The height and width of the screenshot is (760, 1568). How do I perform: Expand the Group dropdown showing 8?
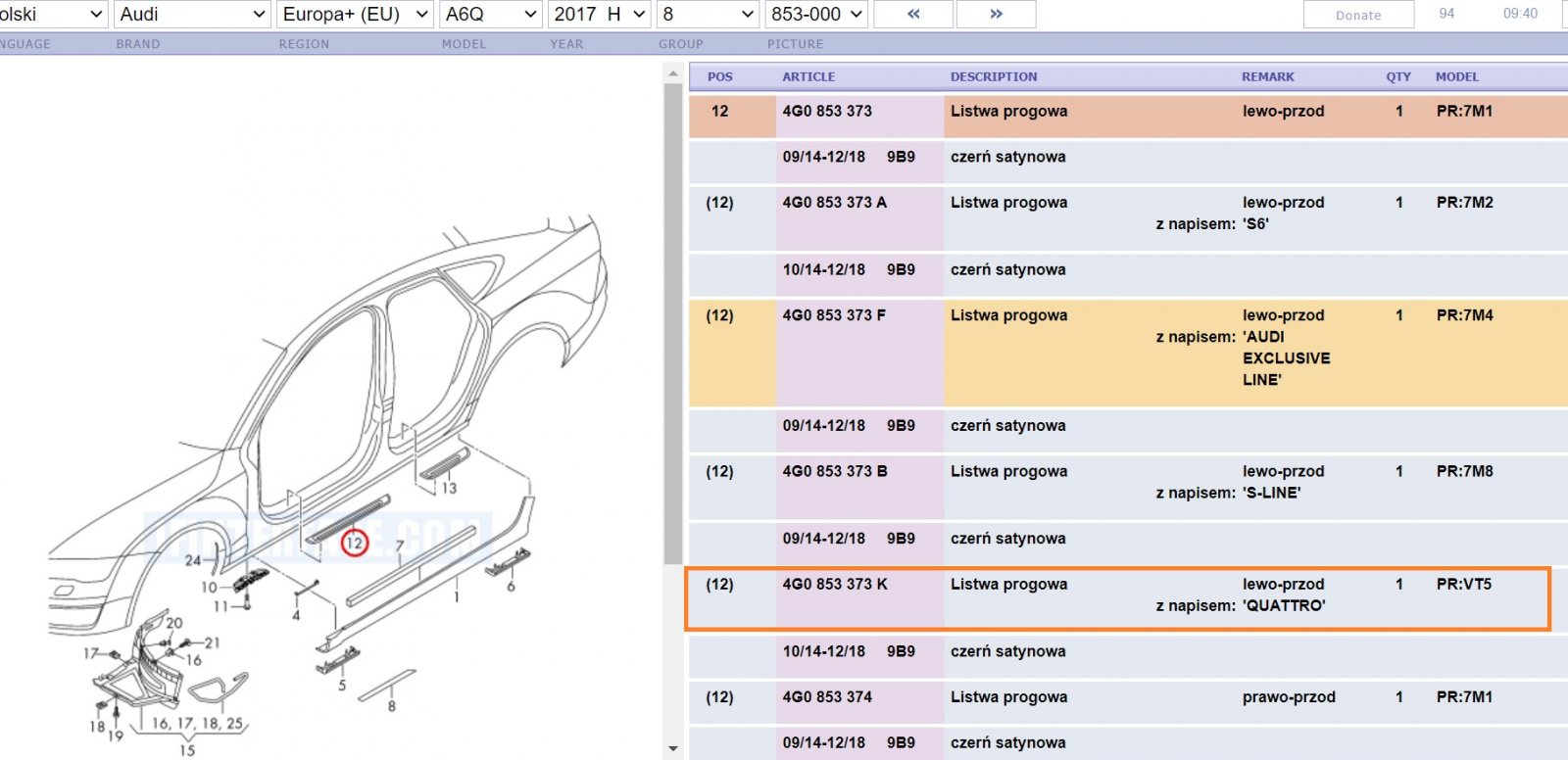point(708,14)
